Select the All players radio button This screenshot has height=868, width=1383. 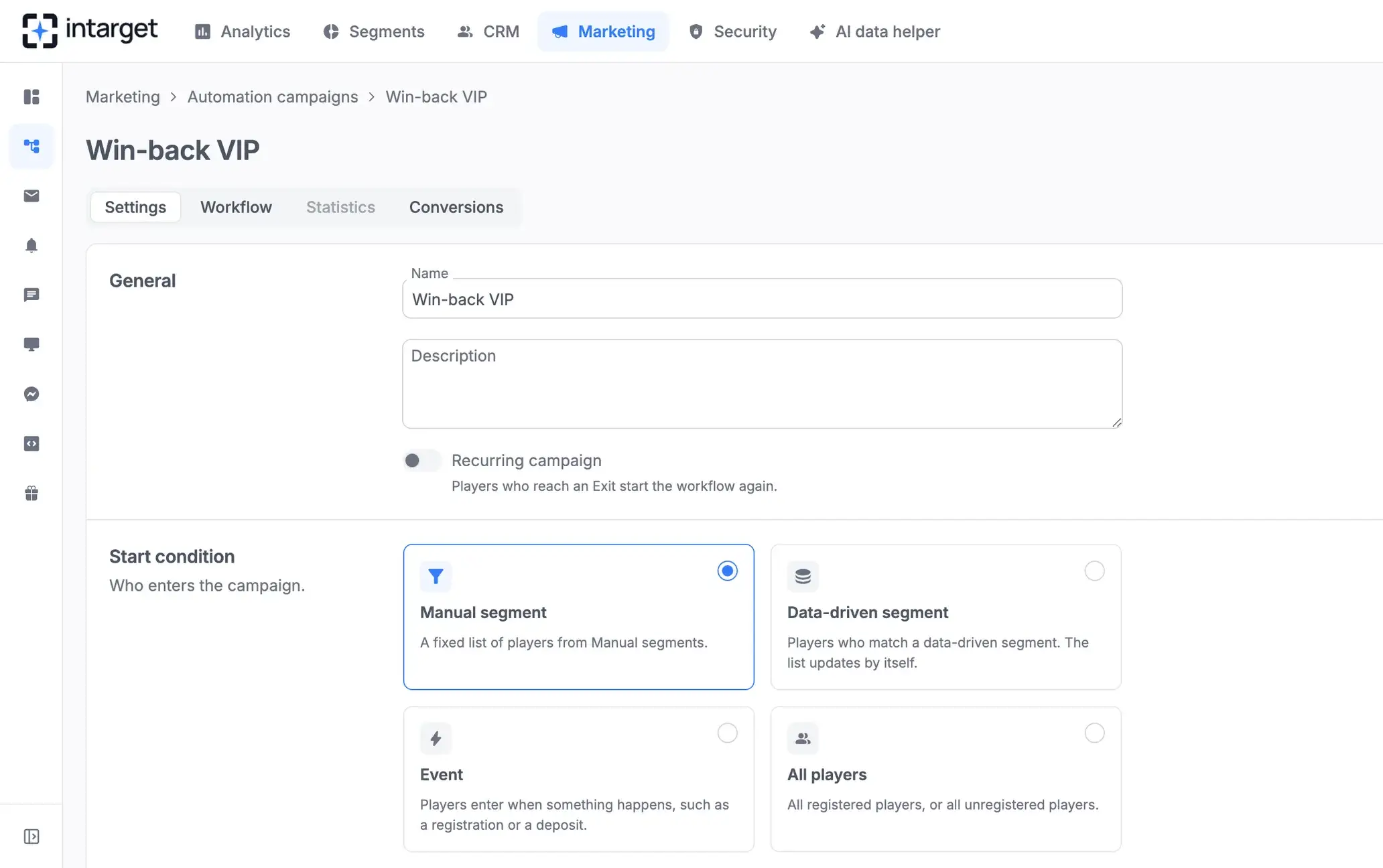tap(1094, 733)
